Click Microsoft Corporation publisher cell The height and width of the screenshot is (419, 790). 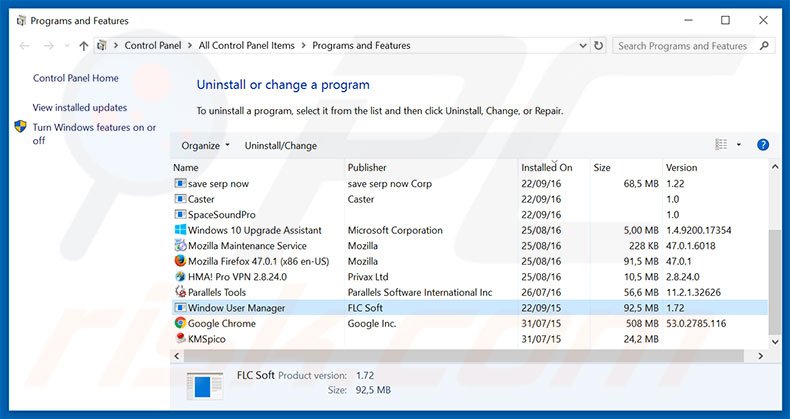tap(395, 230)
